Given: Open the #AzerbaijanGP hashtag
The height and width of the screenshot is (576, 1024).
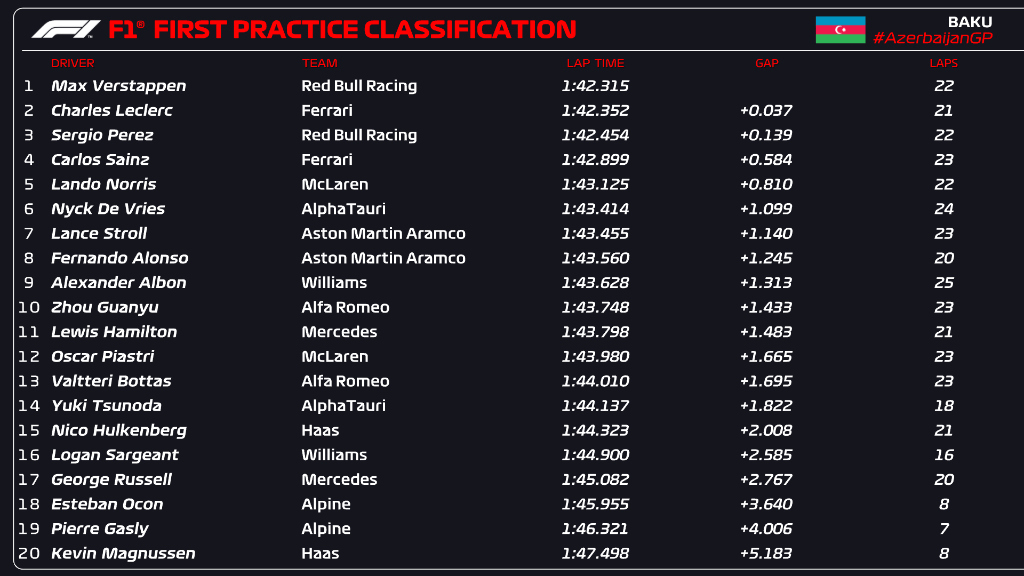Looking at the screenshot, I should (932, 38).
